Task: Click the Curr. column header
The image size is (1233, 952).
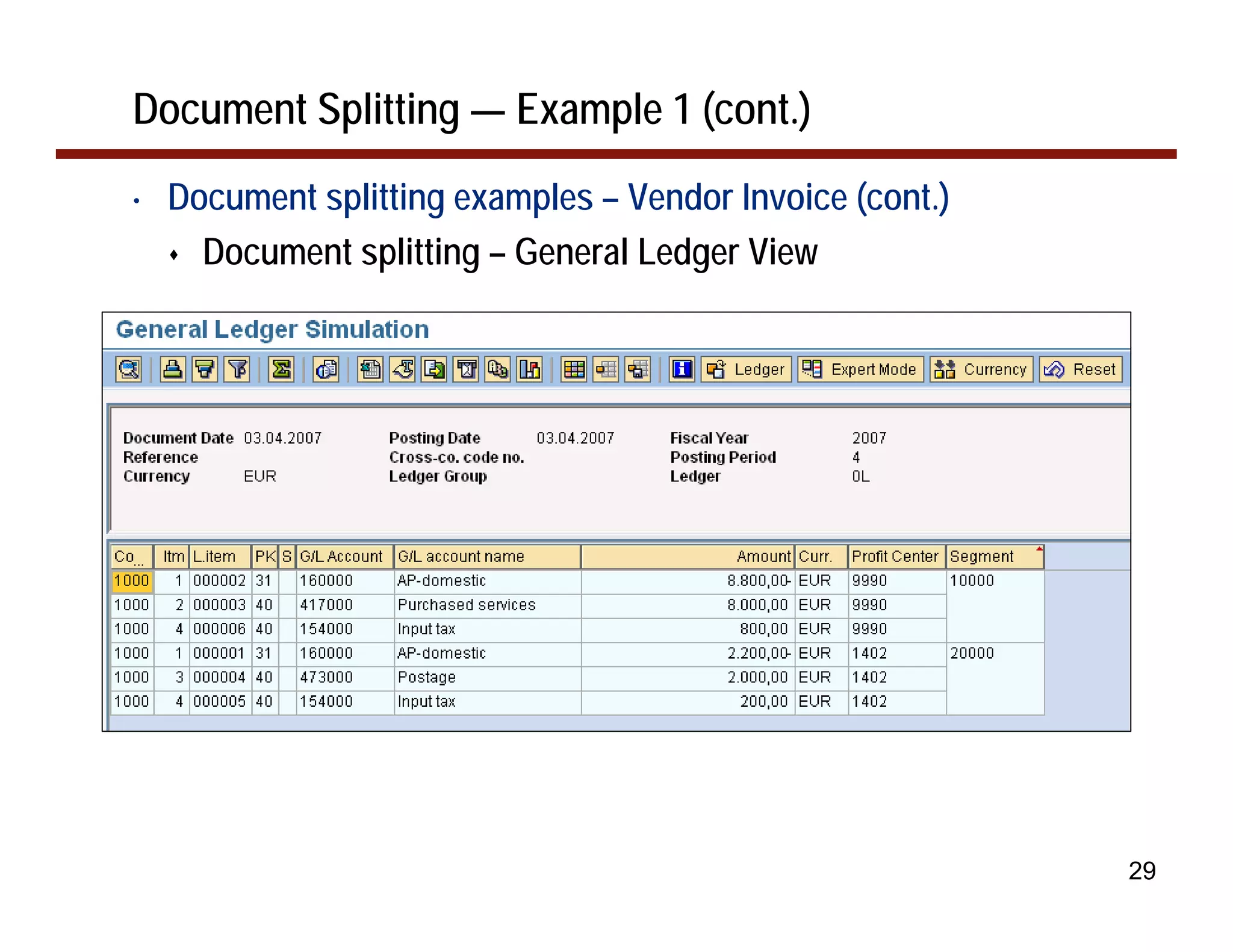Action: click(821, 557)
